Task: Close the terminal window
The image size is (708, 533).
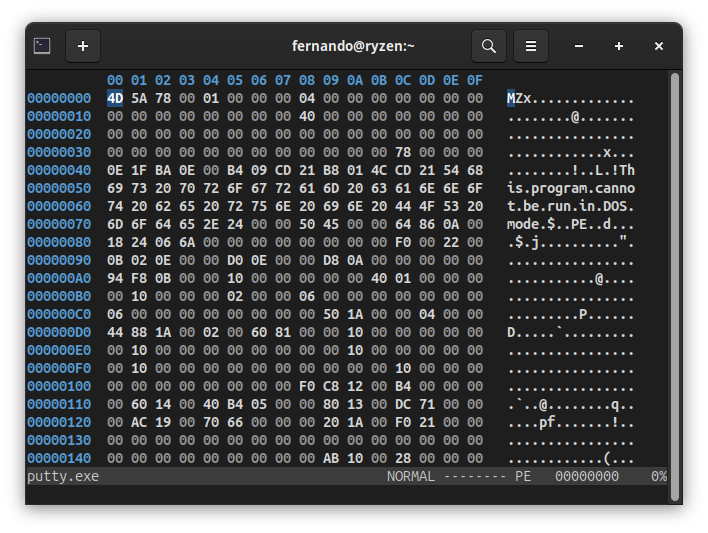Action: click(659, 46)
